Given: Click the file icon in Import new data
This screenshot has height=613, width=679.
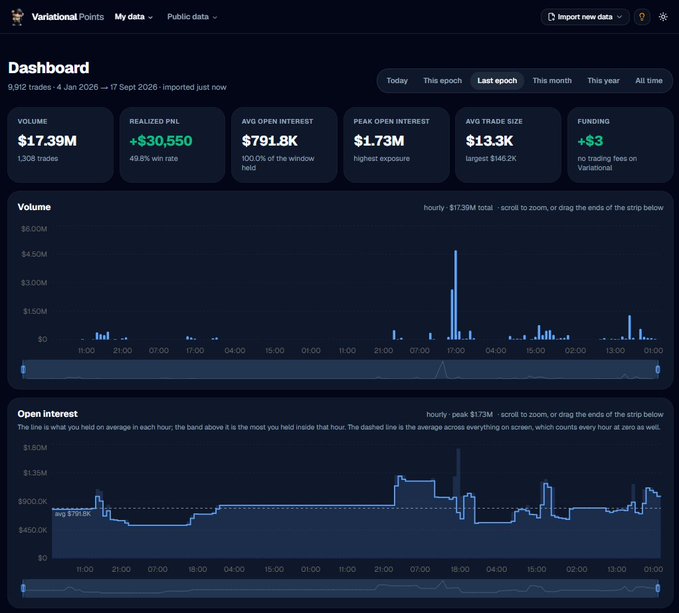Looking at the screenshot, I should click(x=551, y=17).
